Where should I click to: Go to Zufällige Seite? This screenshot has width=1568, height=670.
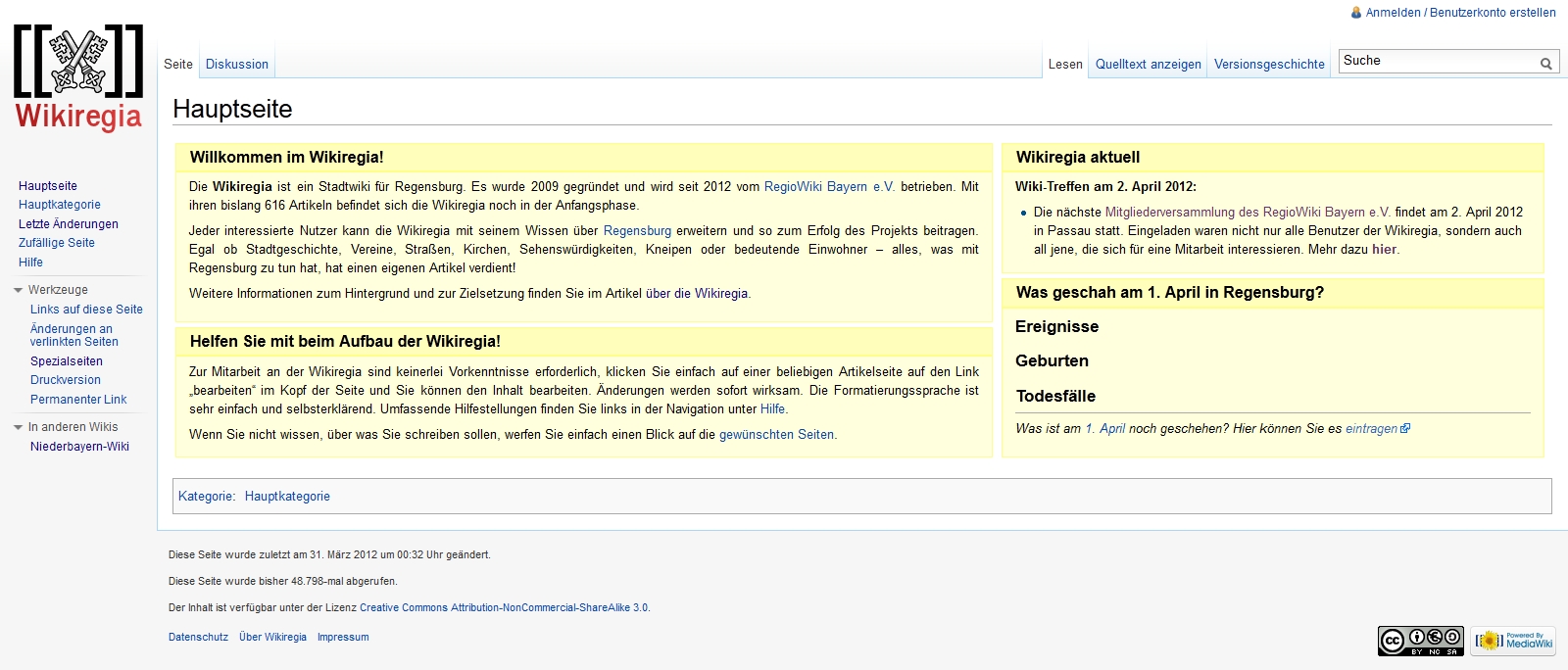(57, 243)
